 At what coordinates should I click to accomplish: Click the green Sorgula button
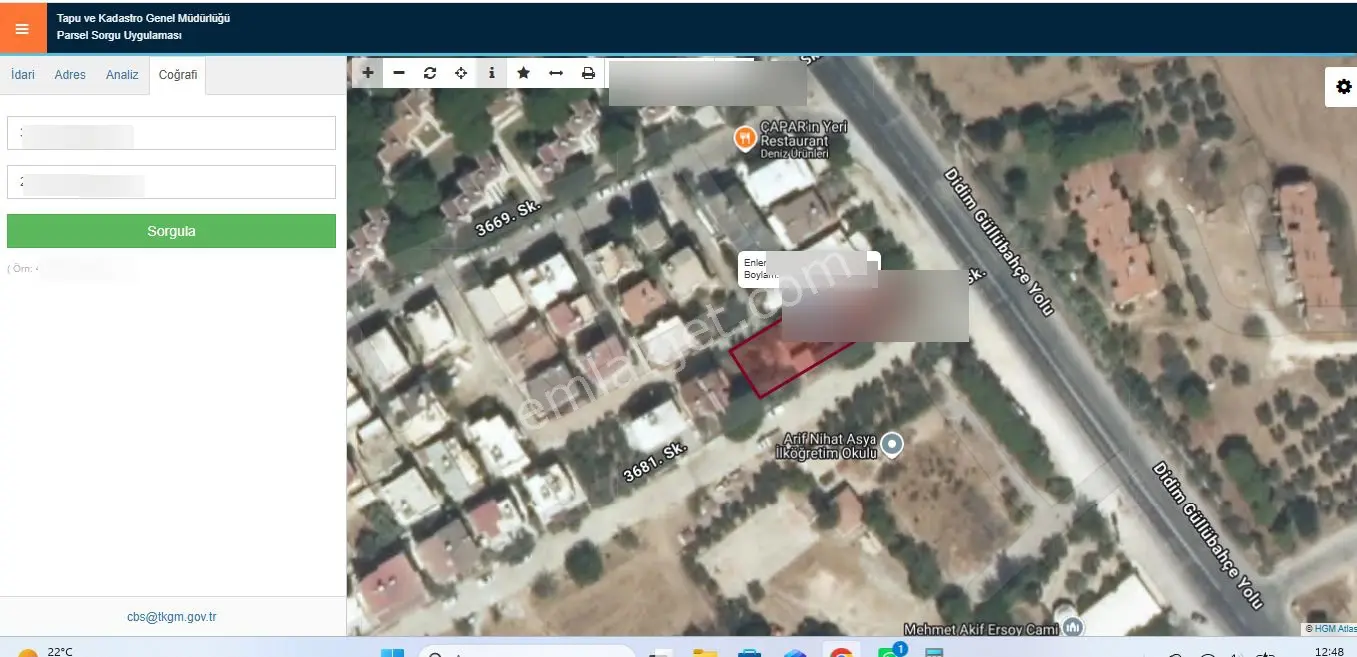(x=171, y=231)
